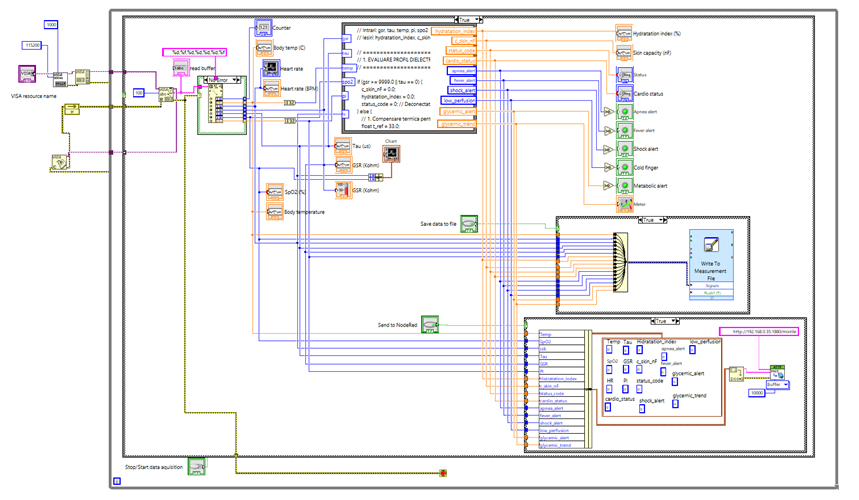Select the status_code formula node output
This screenshot has width=859, height=500.
pyautogui.click(x=461, y=50)
